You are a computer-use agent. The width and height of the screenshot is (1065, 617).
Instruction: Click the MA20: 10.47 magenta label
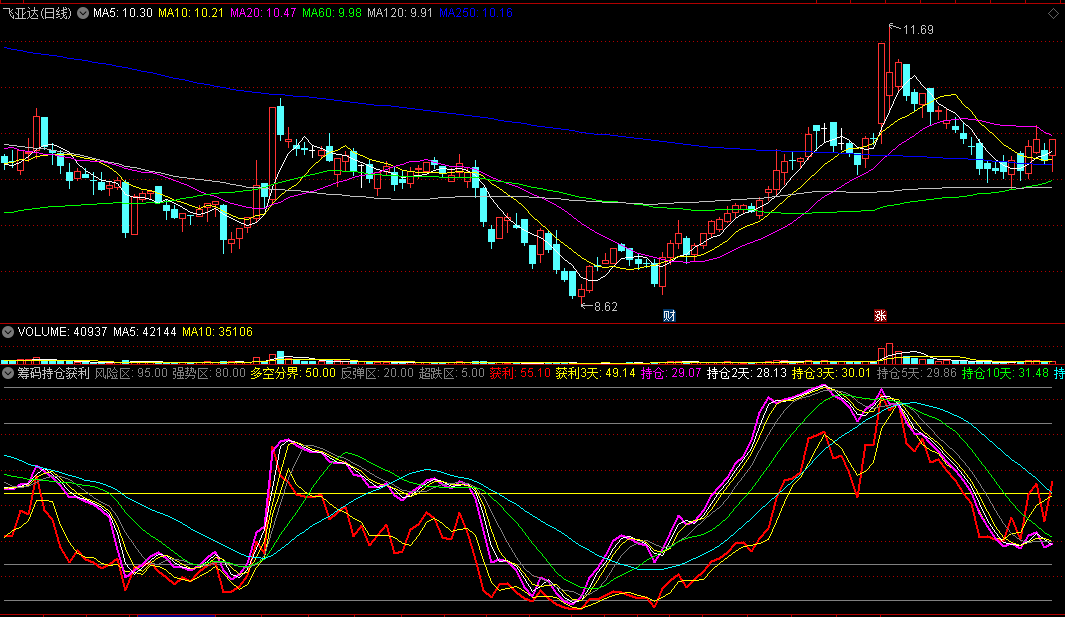coord(263,13)
